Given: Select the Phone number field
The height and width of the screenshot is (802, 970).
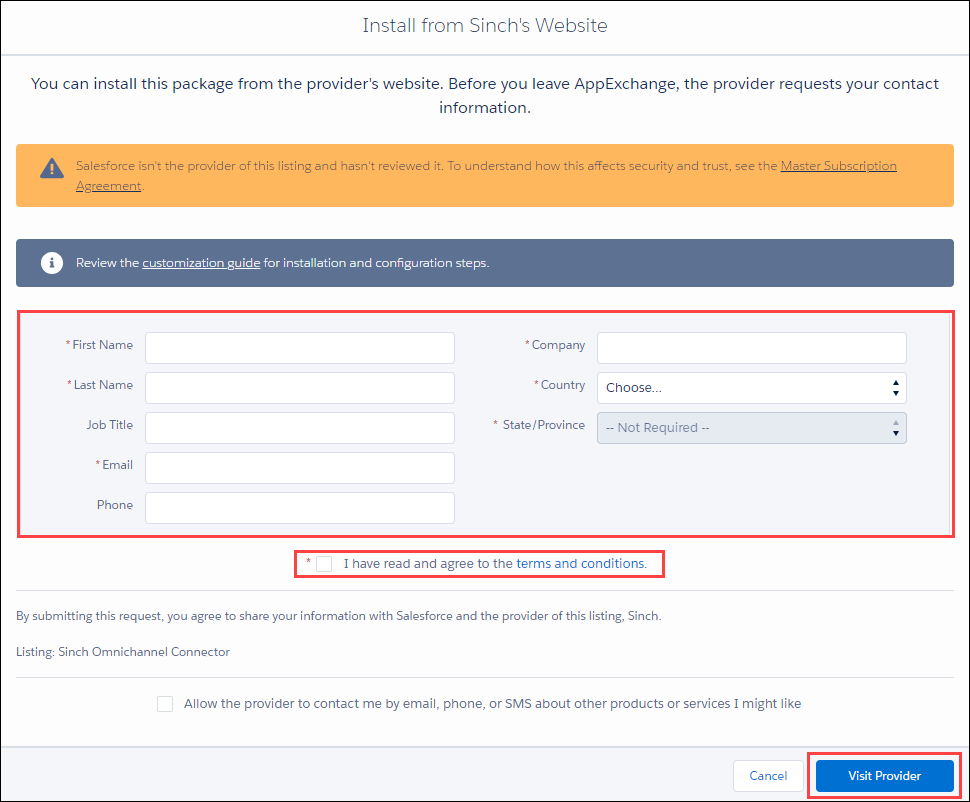Looking at the screenshot, I should click(299, 507).
